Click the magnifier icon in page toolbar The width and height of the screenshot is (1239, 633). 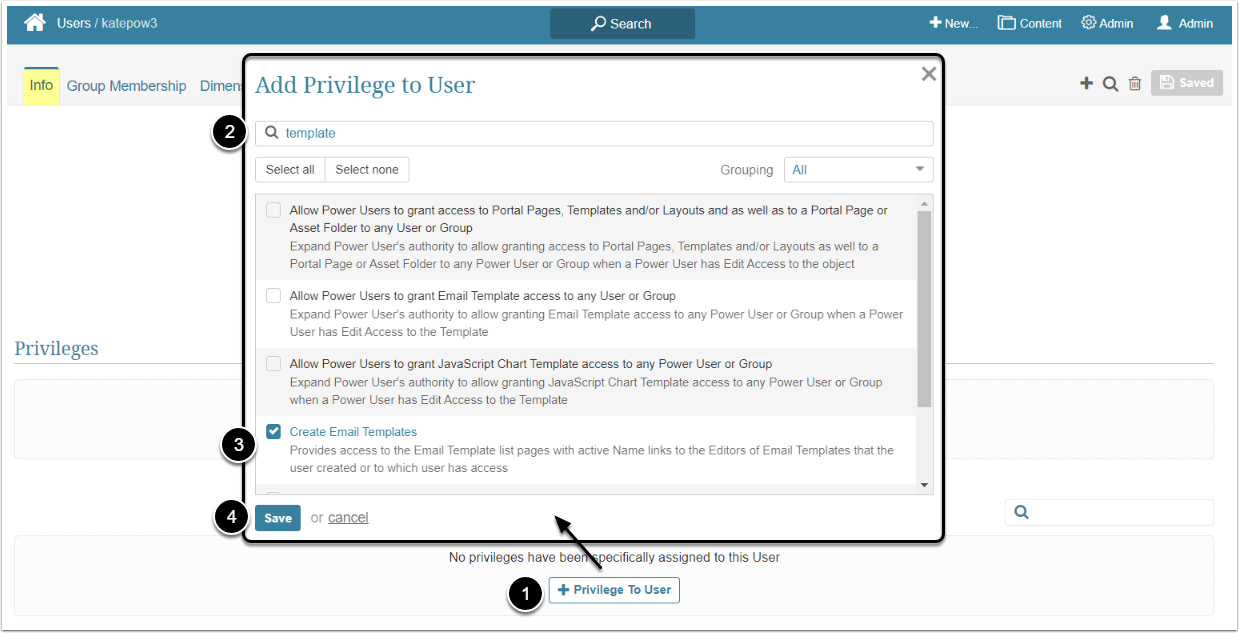click(x=1110, y=84)
